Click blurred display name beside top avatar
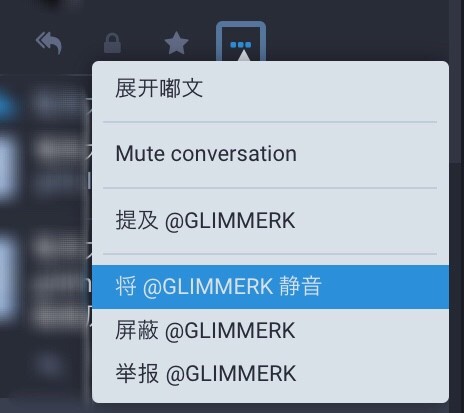 coord(53,104)
